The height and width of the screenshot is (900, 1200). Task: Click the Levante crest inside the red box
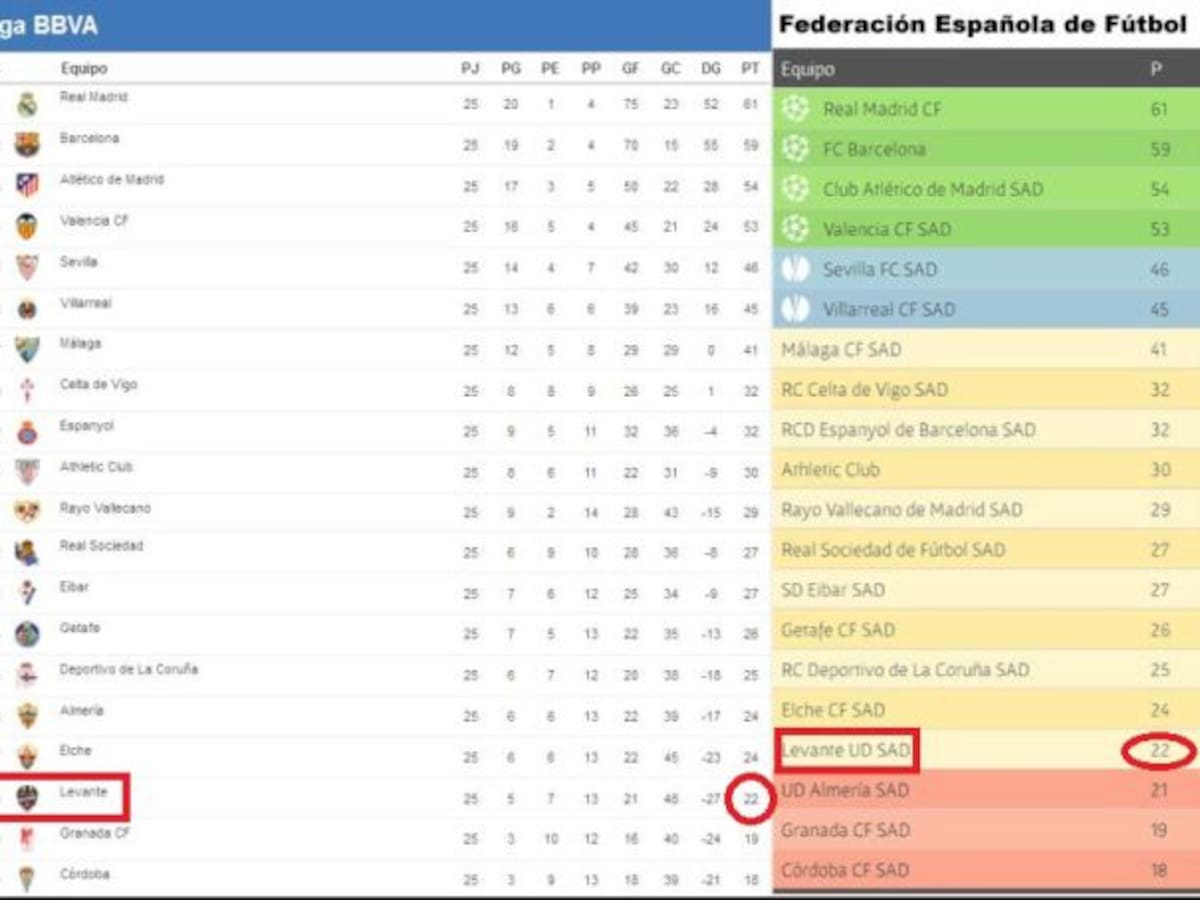point(27,797)
